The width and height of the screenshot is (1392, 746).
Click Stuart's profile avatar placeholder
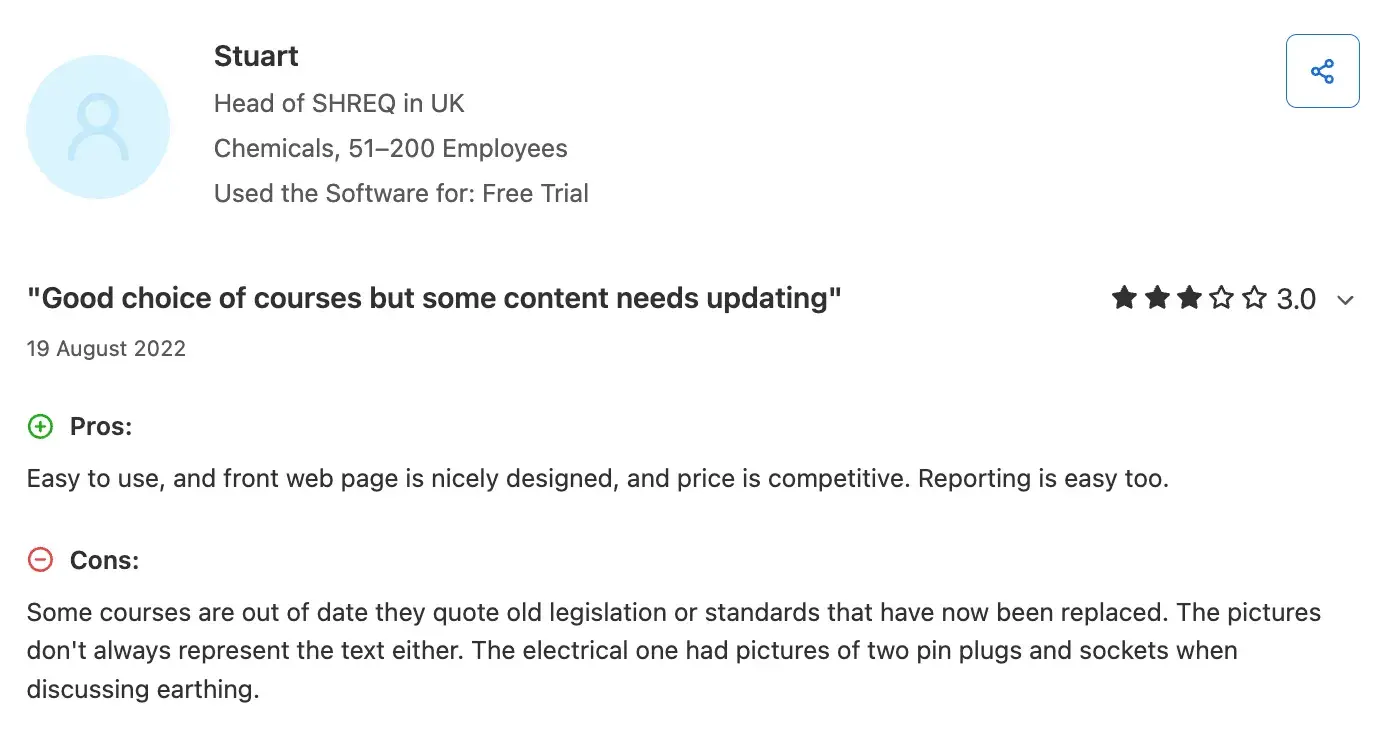(98, 127)
